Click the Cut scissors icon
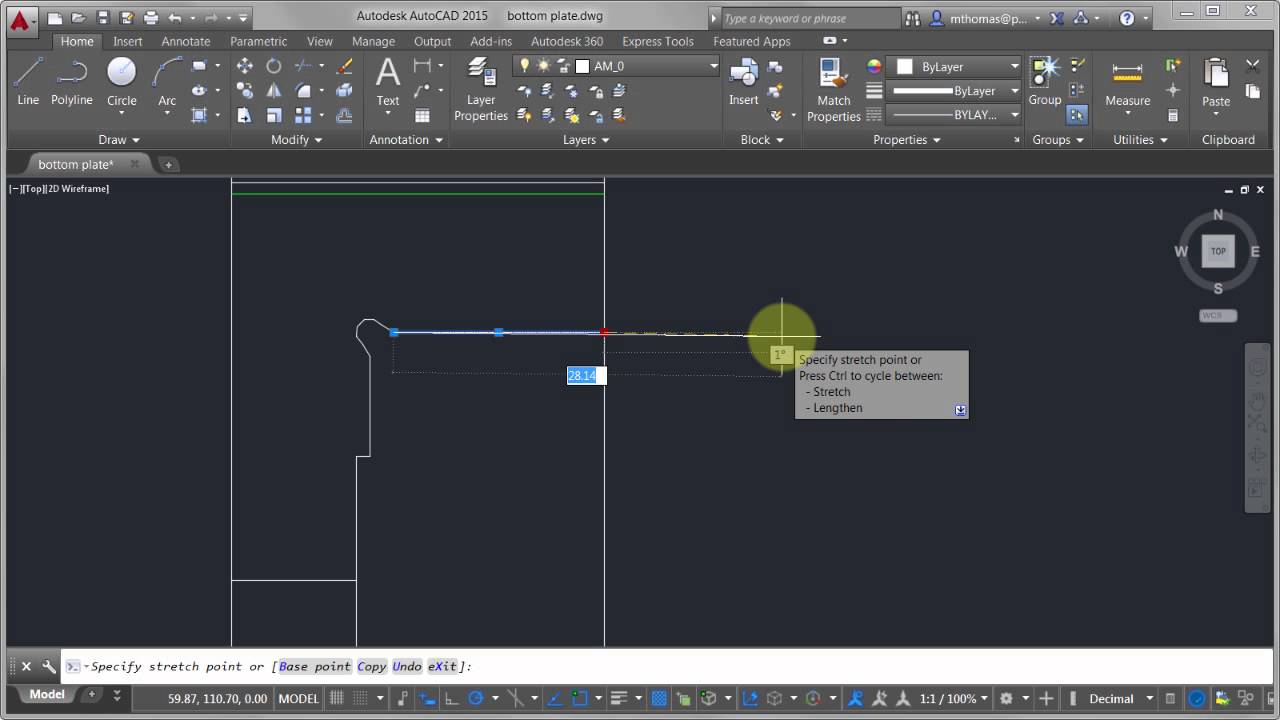This screenshot has width=1280, height=720. tap(1253, 66)
